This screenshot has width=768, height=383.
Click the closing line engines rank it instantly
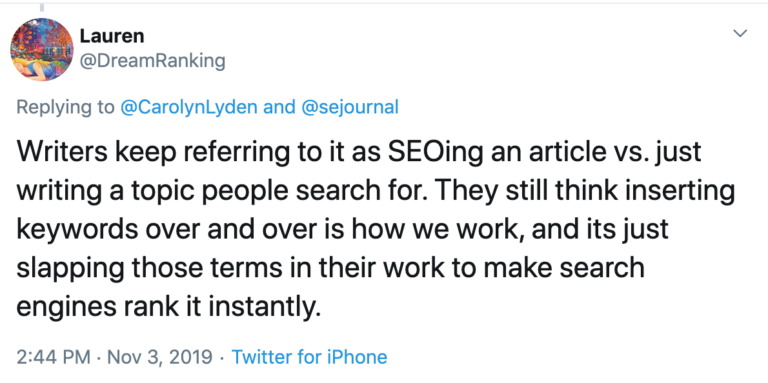pyautogui.click(x=170, y=306)
